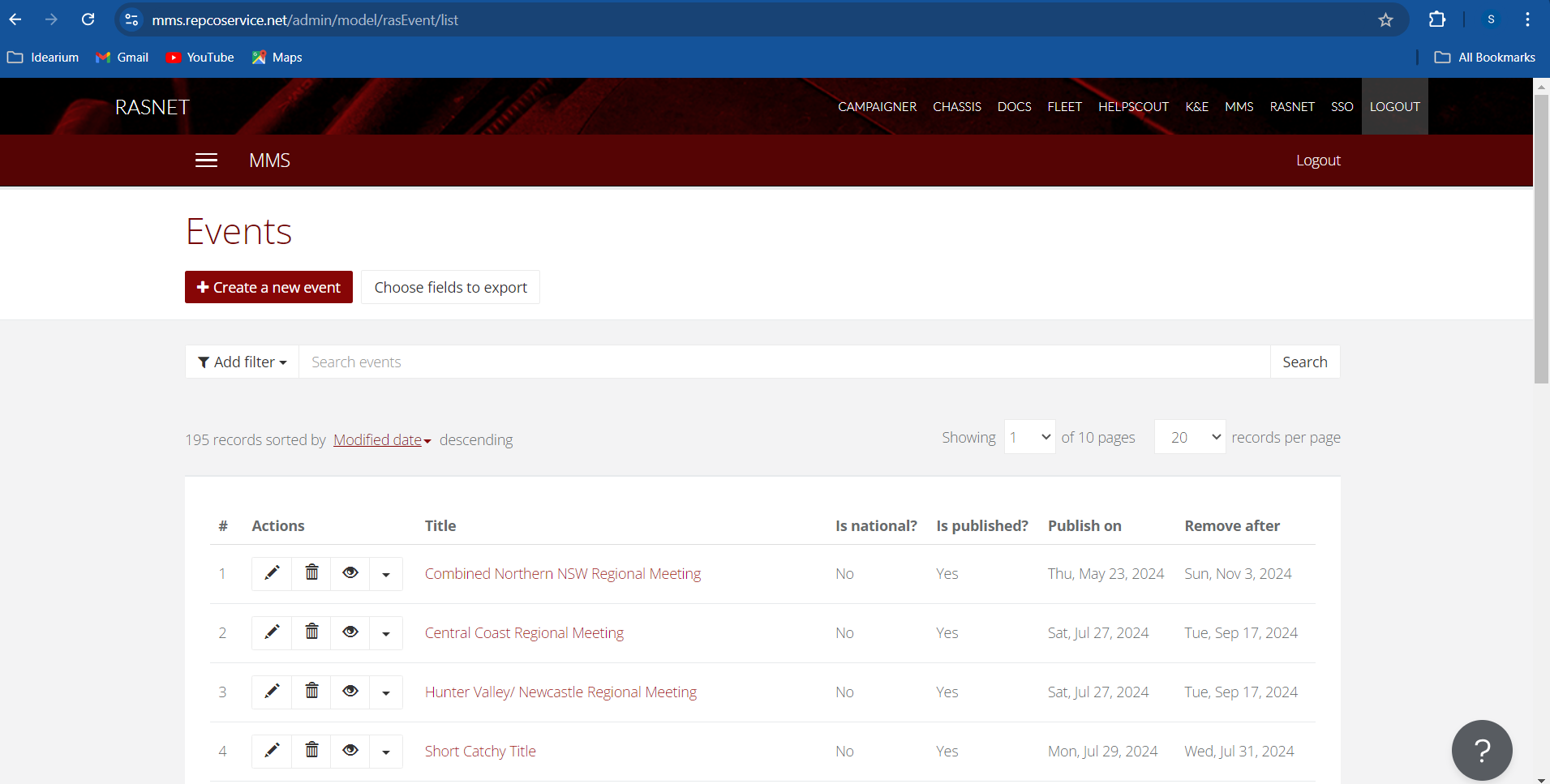This screenshot has width=1550, height=784.
Task: Open the Central Coast Regional Meeting link
Action: 524,633
